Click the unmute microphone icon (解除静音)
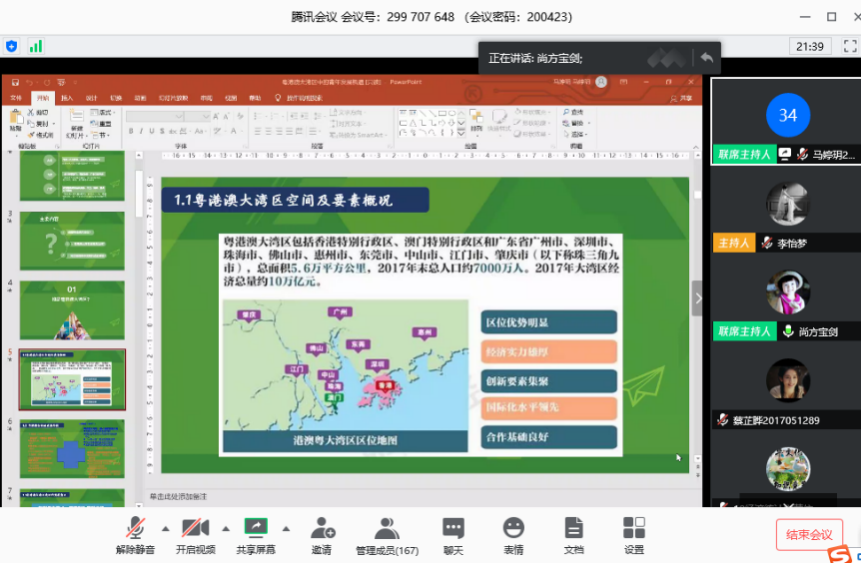 135,528
